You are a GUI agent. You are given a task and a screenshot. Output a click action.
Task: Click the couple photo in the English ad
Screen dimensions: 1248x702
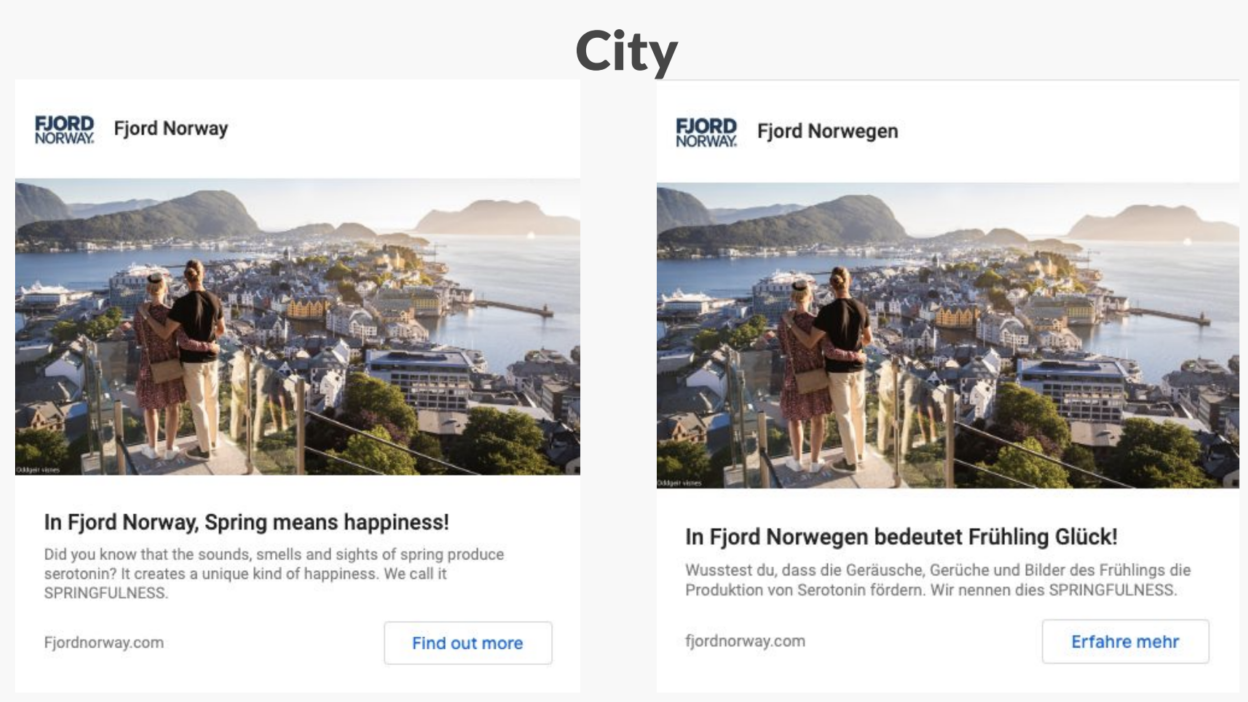(297, 326)
